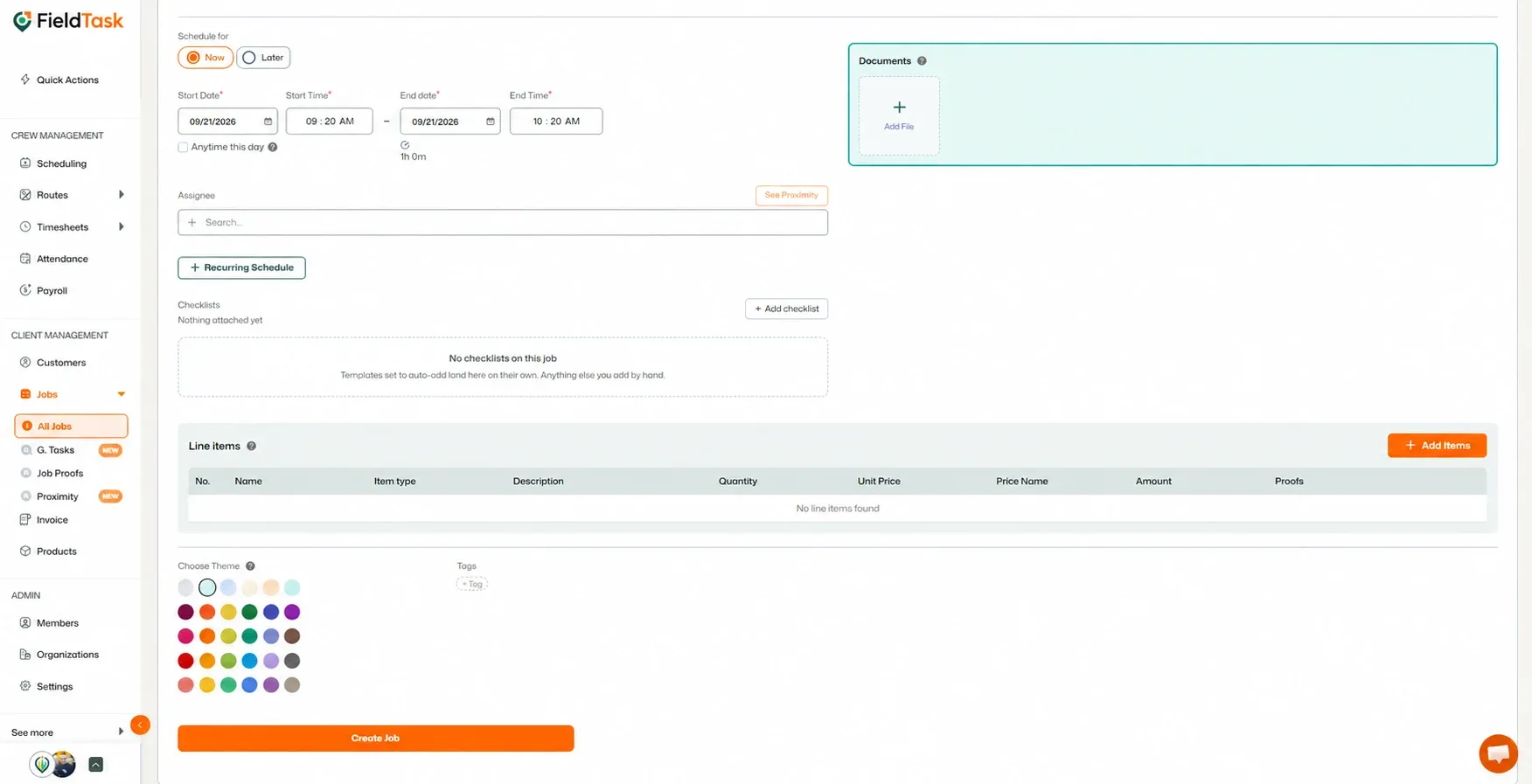Image resolution: width=1532 pixels, height=784 pixels.
Task: Click the Assignee search field
Action: pyautogui.click(x=503, y=222)
